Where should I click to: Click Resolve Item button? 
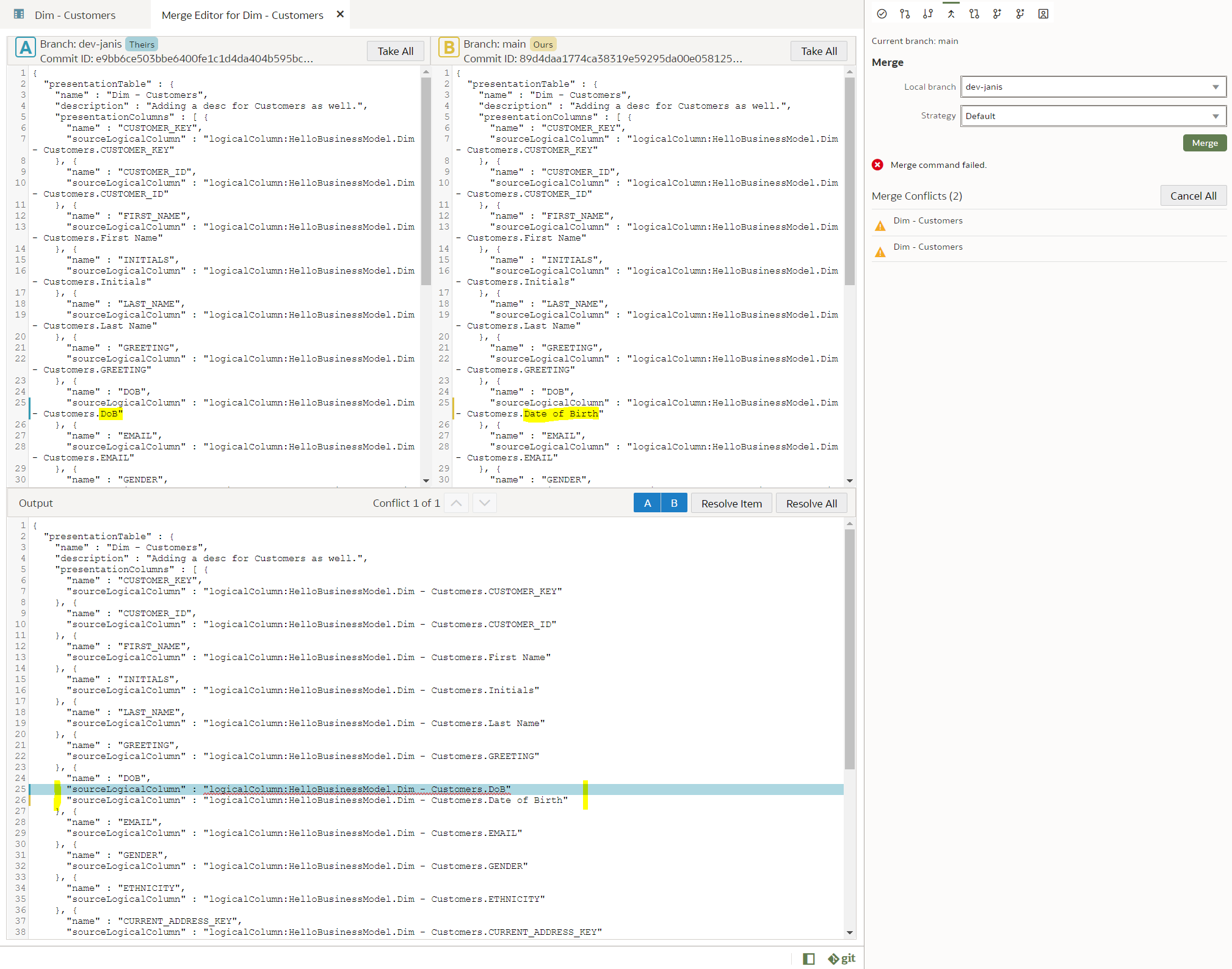coord(731,504)
